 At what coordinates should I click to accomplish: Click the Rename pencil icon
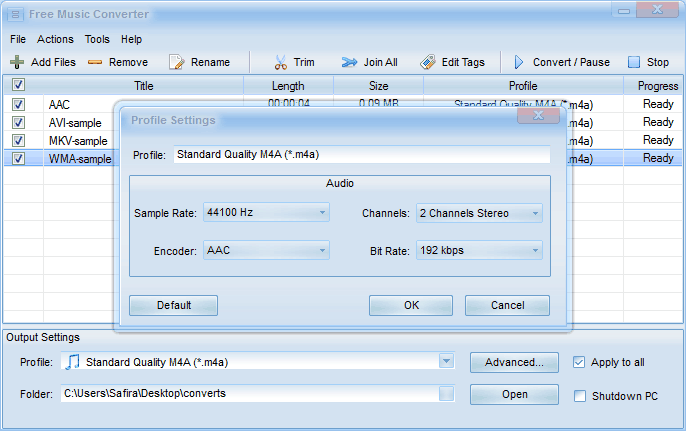tap(176, 62)
